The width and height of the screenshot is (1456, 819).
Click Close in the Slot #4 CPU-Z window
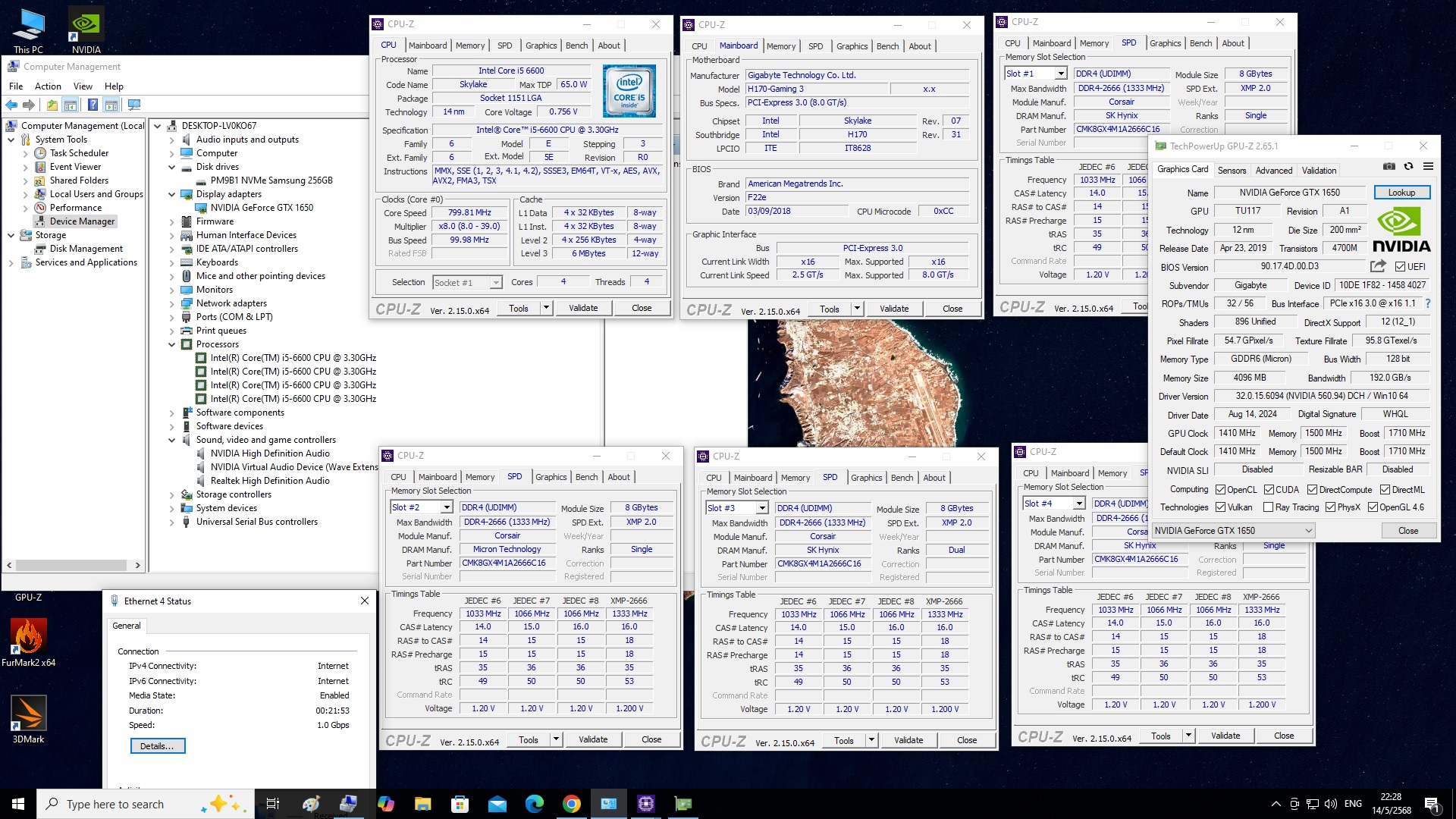coord(1283,736)
